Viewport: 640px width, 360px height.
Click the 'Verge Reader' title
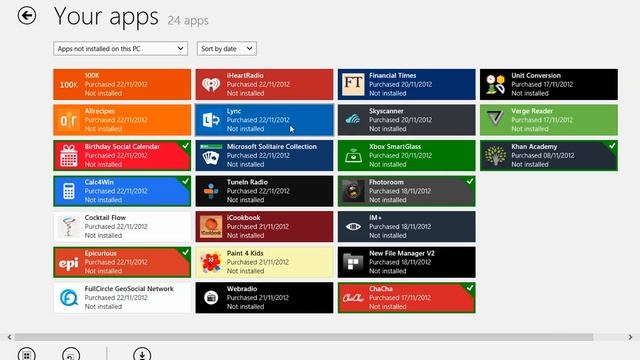[532, 111]
